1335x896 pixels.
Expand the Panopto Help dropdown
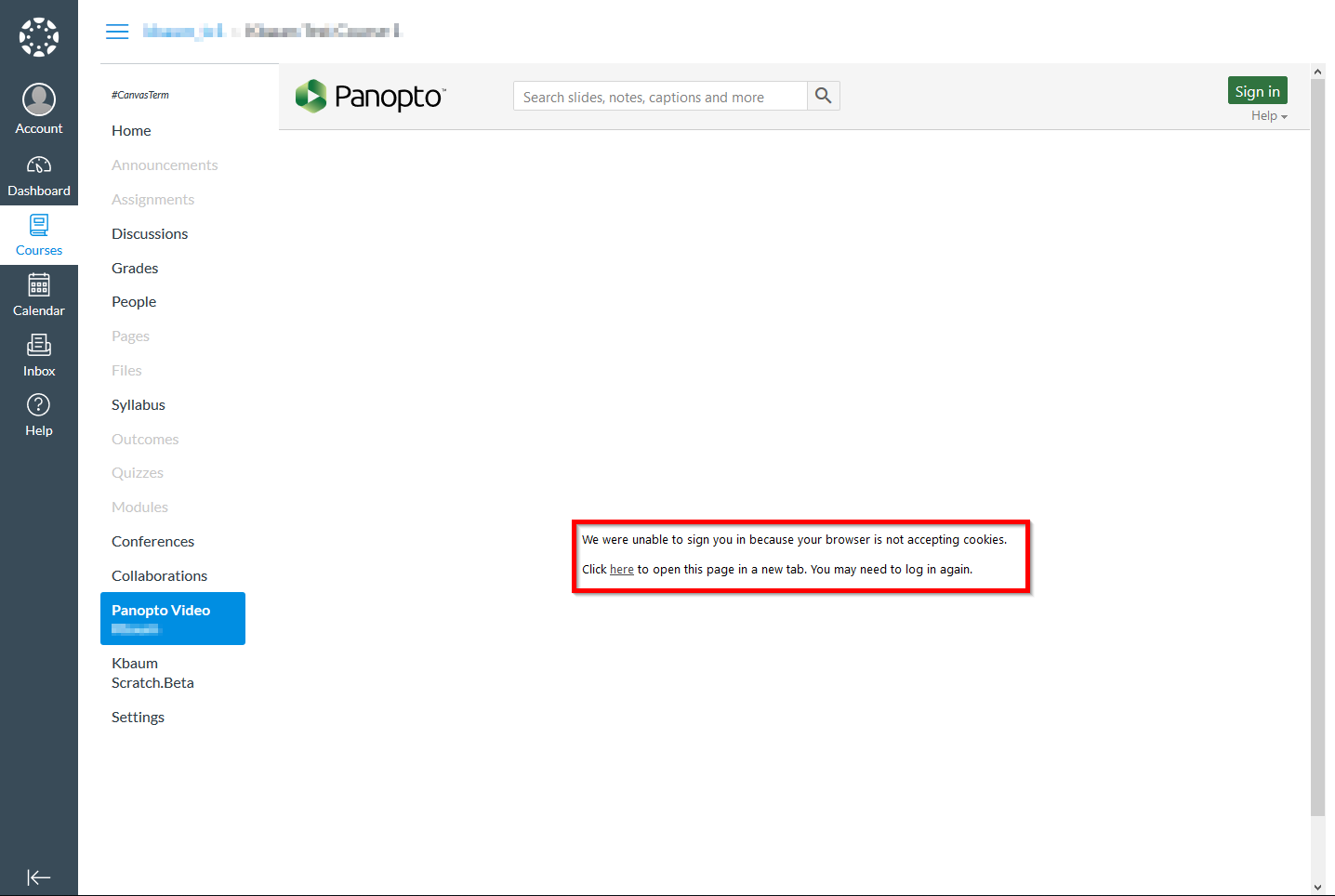1269,116
